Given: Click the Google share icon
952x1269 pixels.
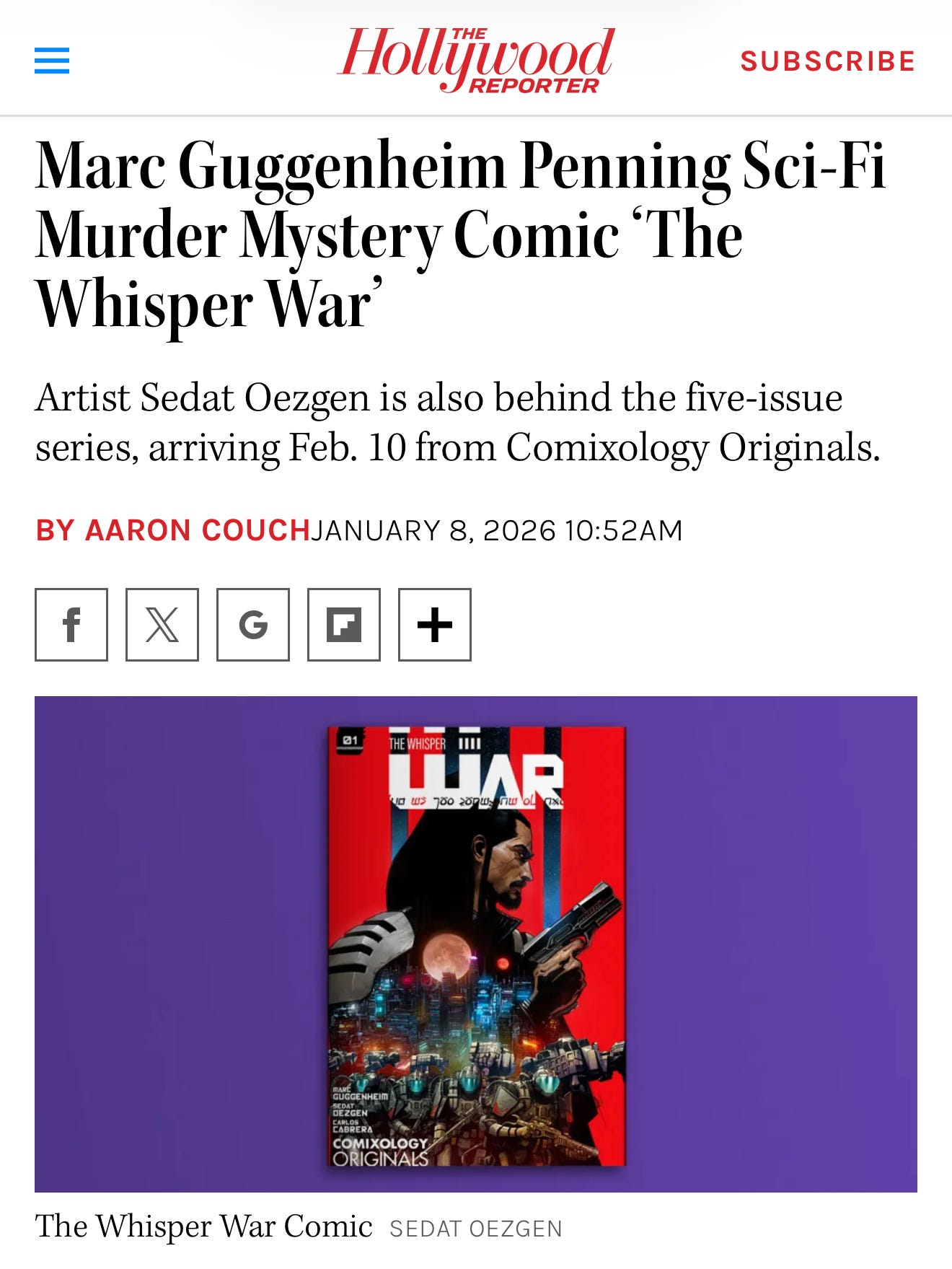Looking at the screenshot, I should [253, 625].
